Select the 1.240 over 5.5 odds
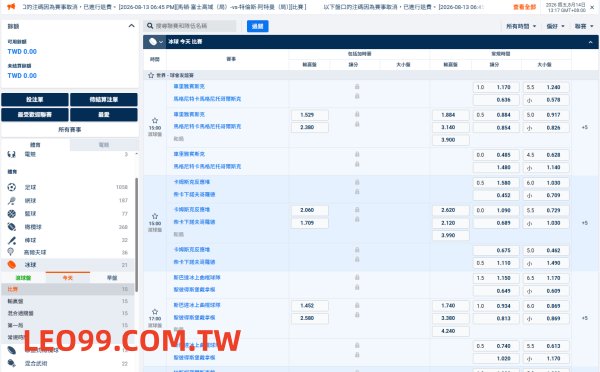Screen dimensions: 600x372 [x=546, y=87]
